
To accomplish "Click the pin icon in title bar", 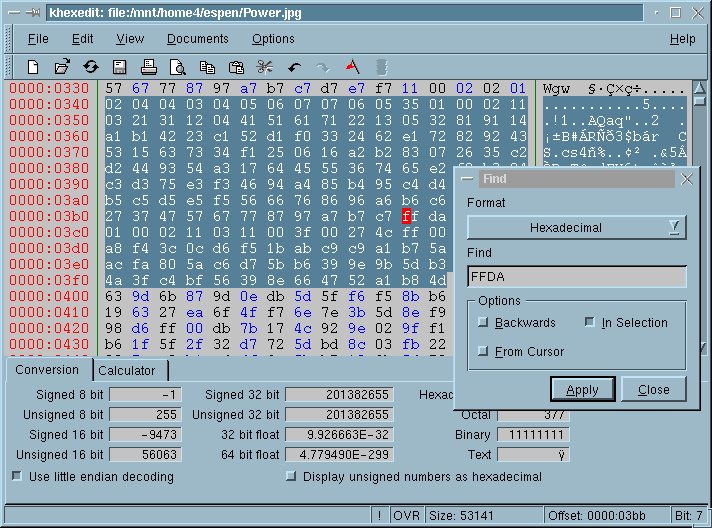I will point(33,13).
